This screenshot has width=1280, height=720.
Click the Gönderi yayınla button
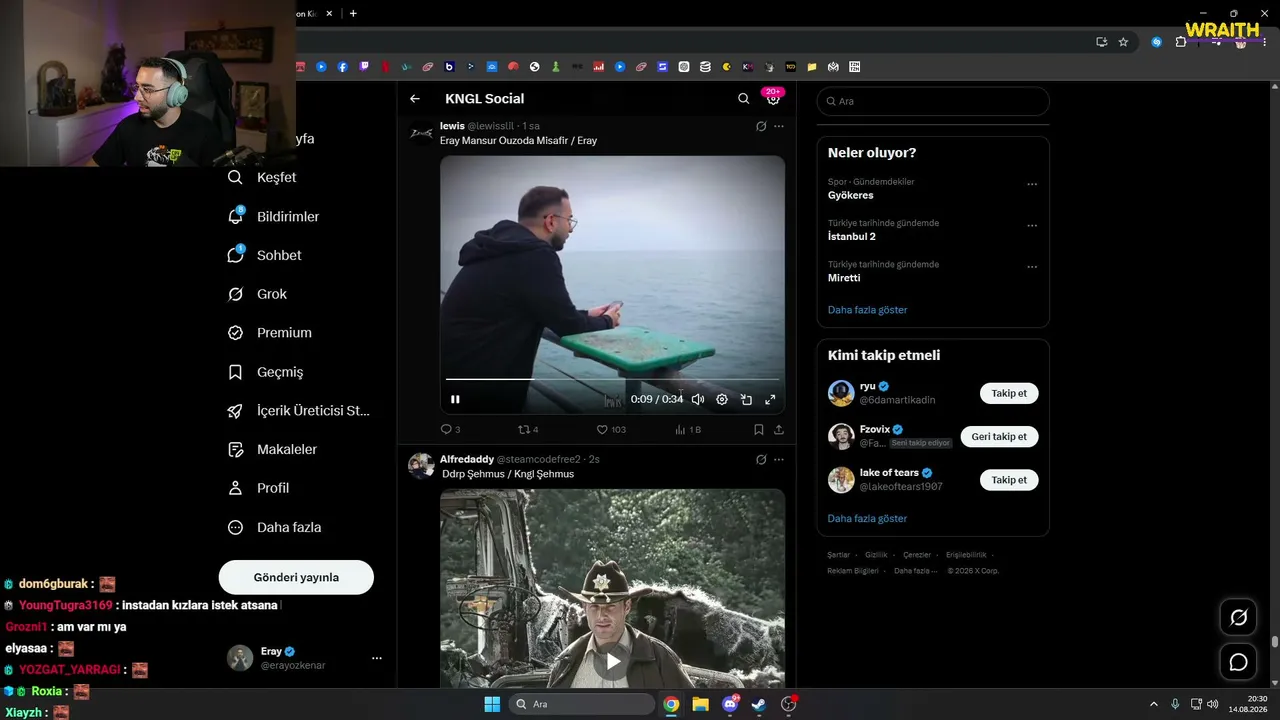point(296,577)
